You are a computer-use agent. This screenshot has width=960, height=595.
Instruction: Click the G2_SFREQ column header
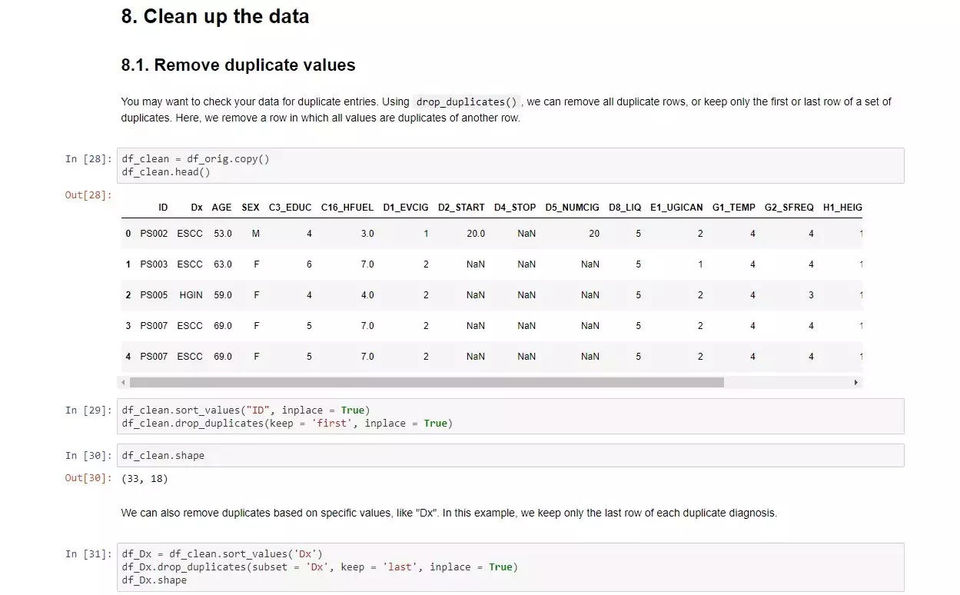click(x=789, y=208)
